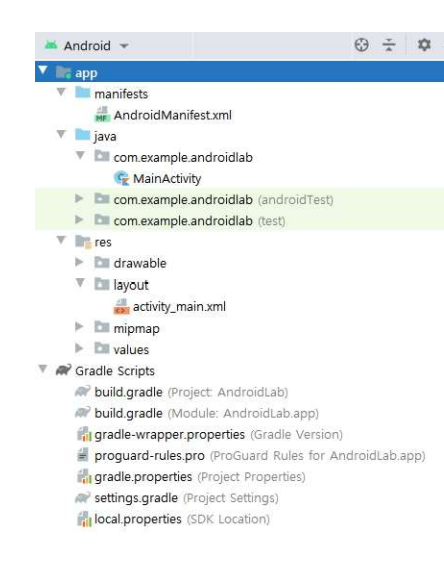Select the java folder

point(105,136)
